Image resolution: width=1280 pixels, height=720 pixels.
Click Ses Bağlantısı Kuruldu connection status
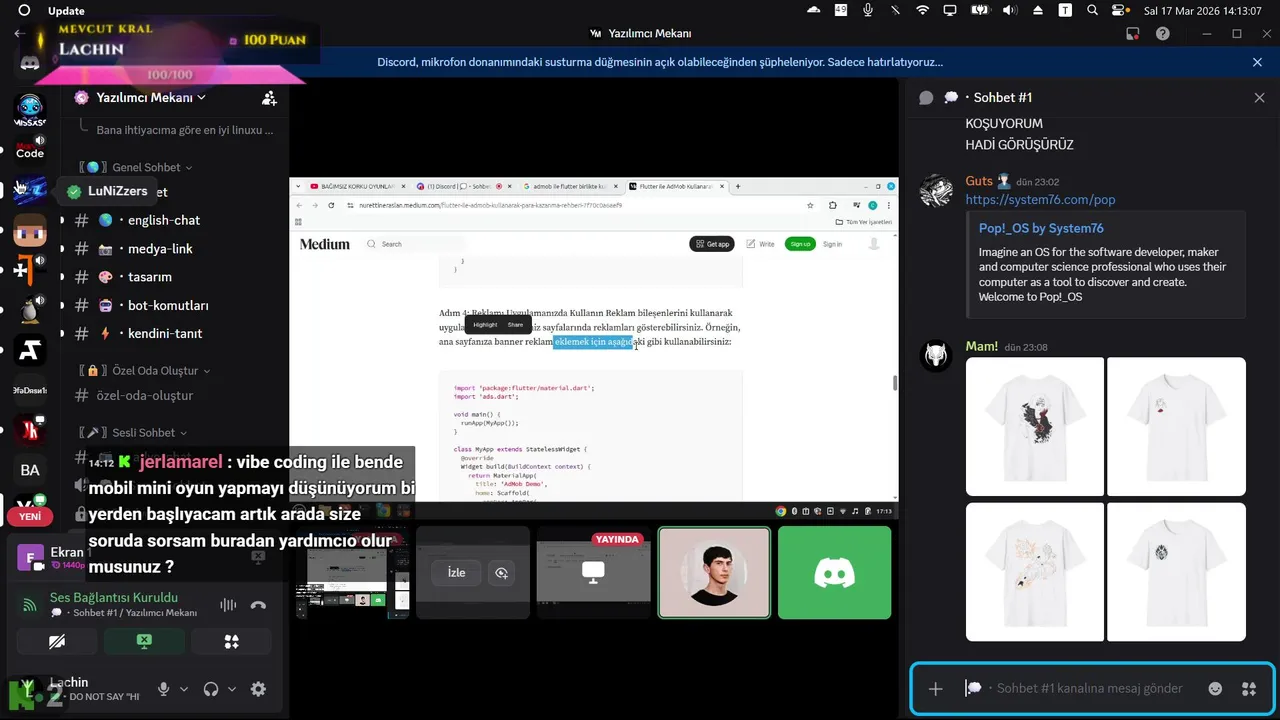pyautogui.click(x=114, y=597)
